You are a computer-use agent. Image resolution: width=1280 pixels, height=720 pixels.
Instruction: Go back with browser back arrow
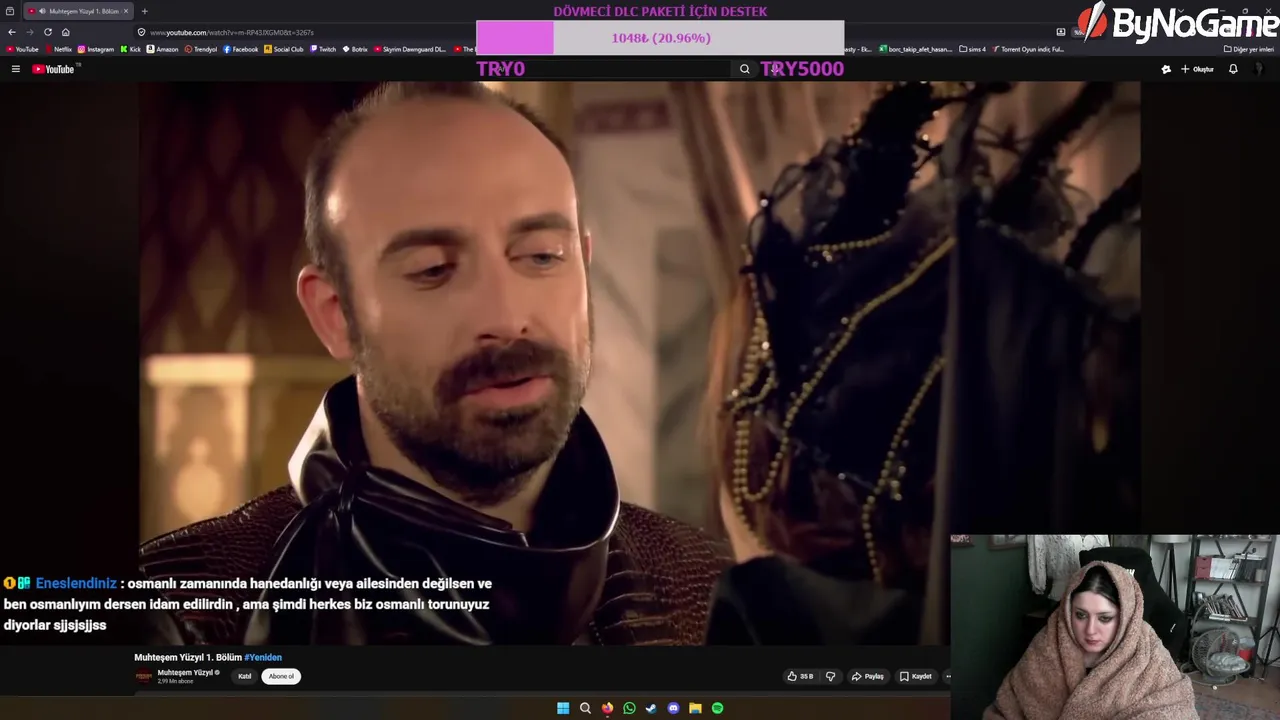tap(12, 32)
